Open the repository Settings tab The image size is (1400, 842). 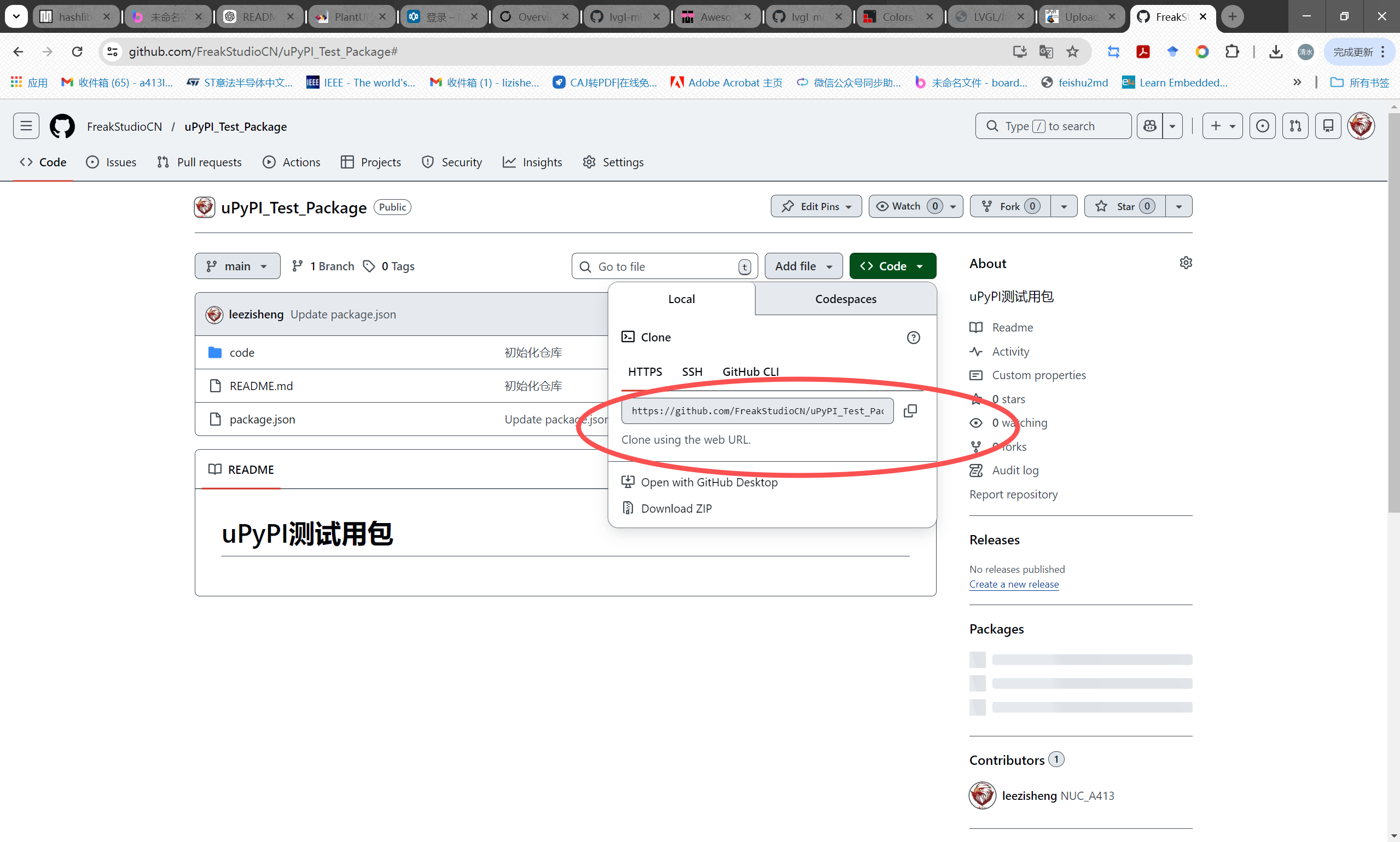point(614,162)
